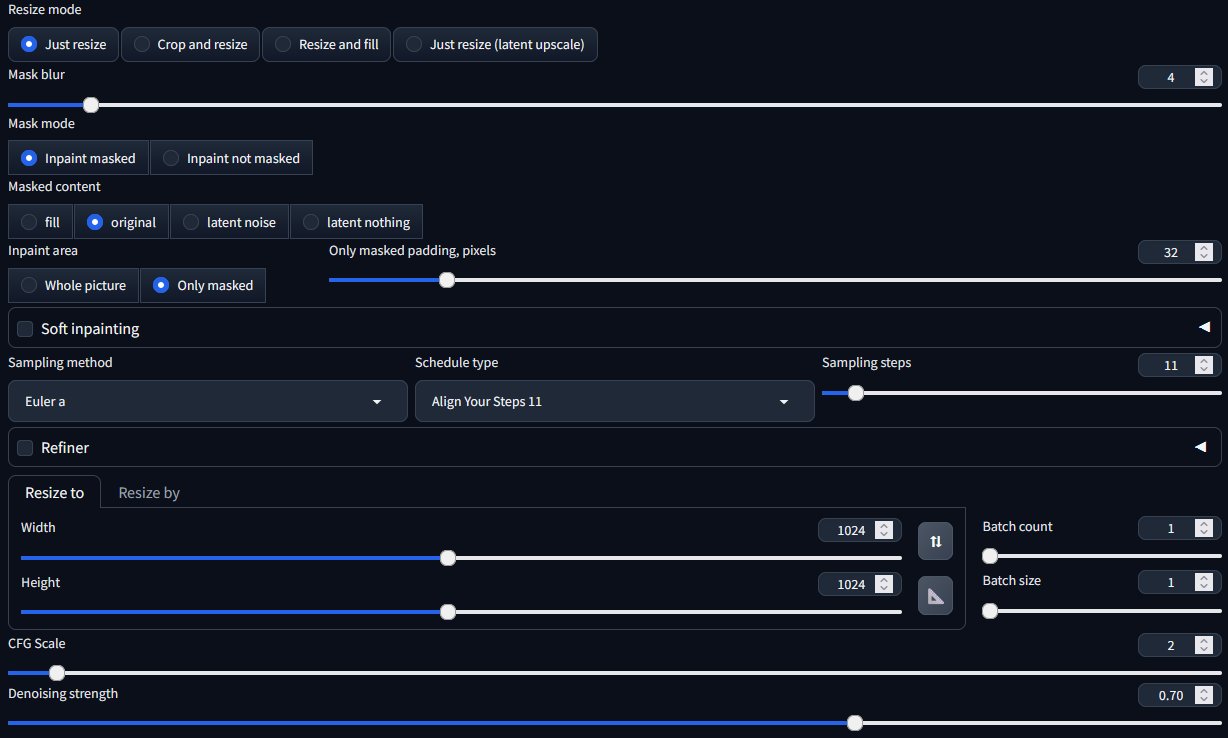Image resolution: width=1228 pixels, height=738 pixels.
Task: Open the Schedule type dropdown
Action: tap(615, 401)
